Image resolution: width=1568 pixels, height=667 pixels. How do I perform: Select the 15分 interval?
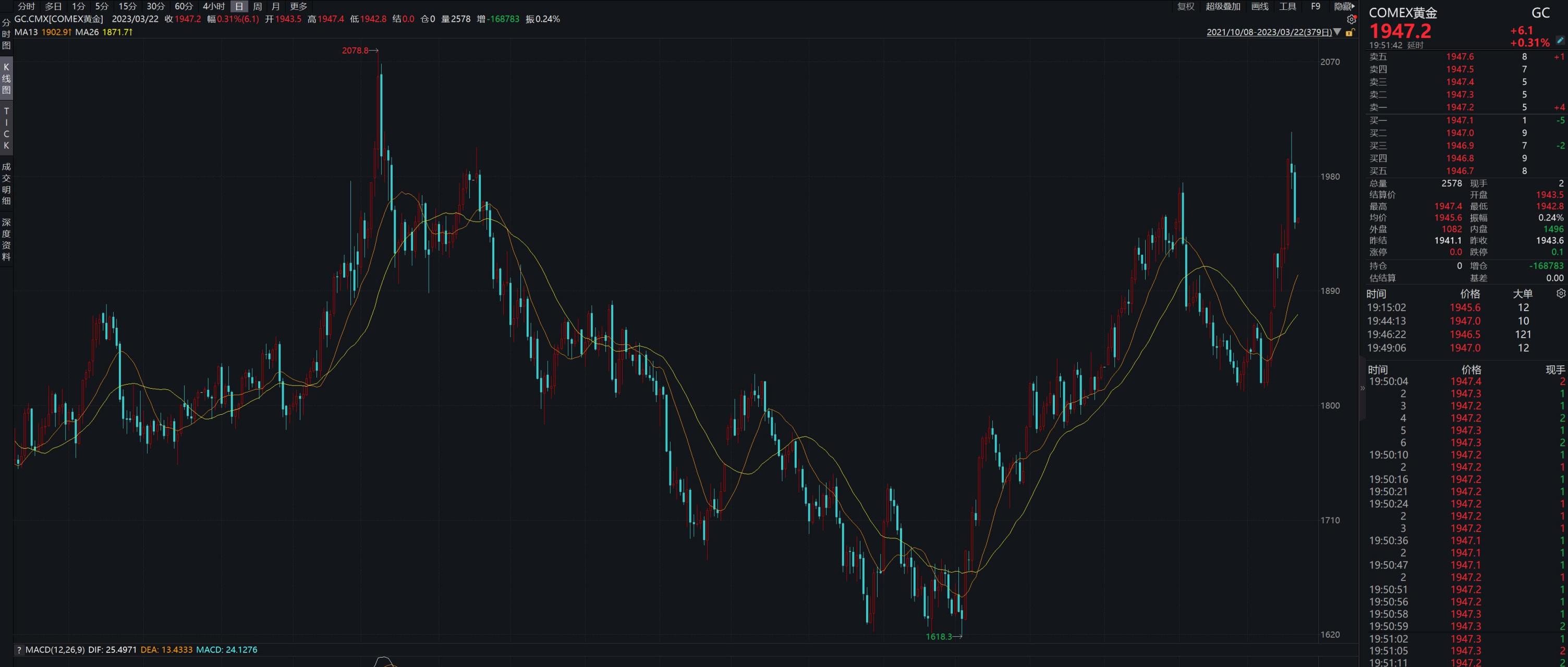[127, 7]
